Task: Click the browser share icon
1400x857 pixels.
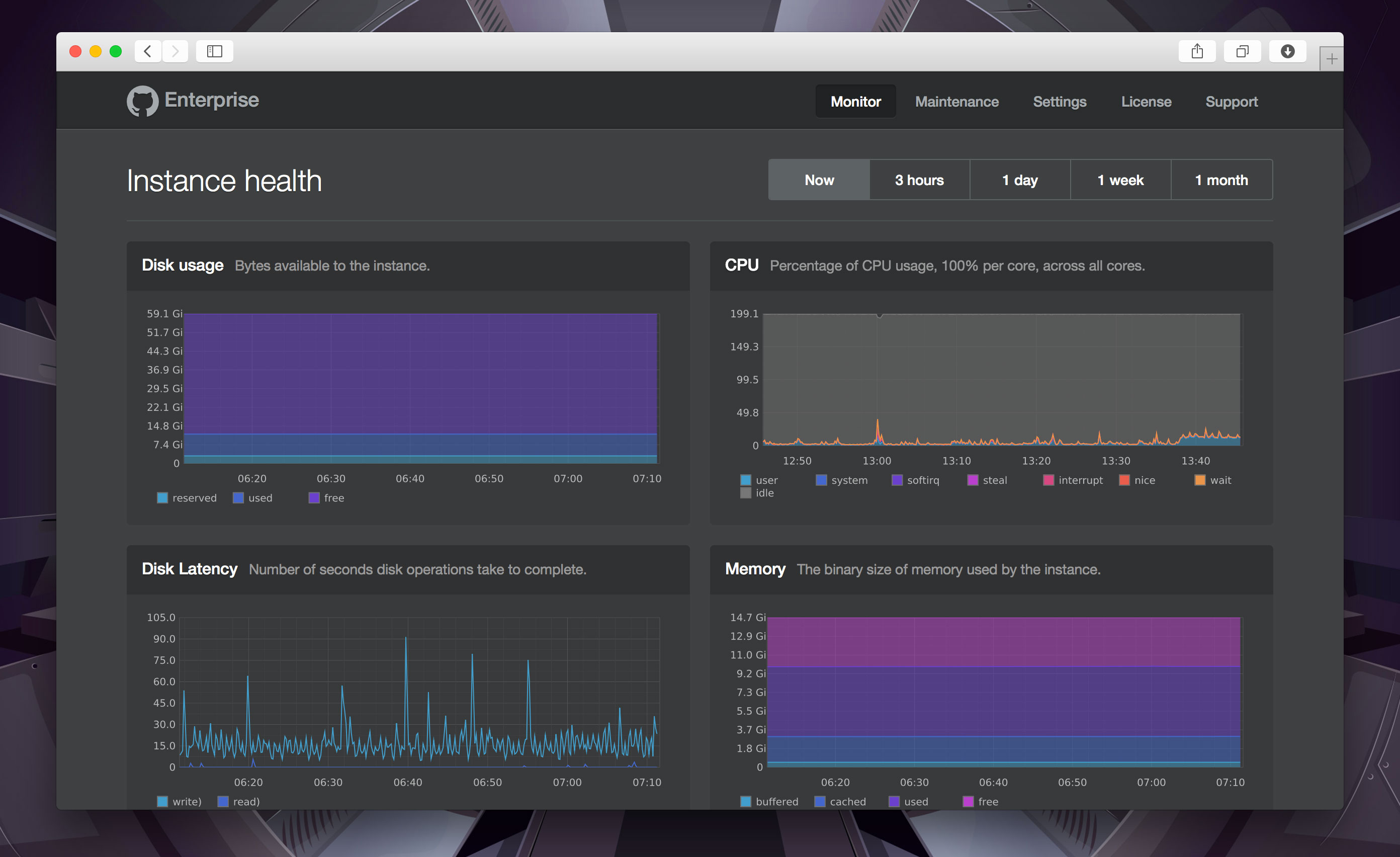Action: point(1198,51)
